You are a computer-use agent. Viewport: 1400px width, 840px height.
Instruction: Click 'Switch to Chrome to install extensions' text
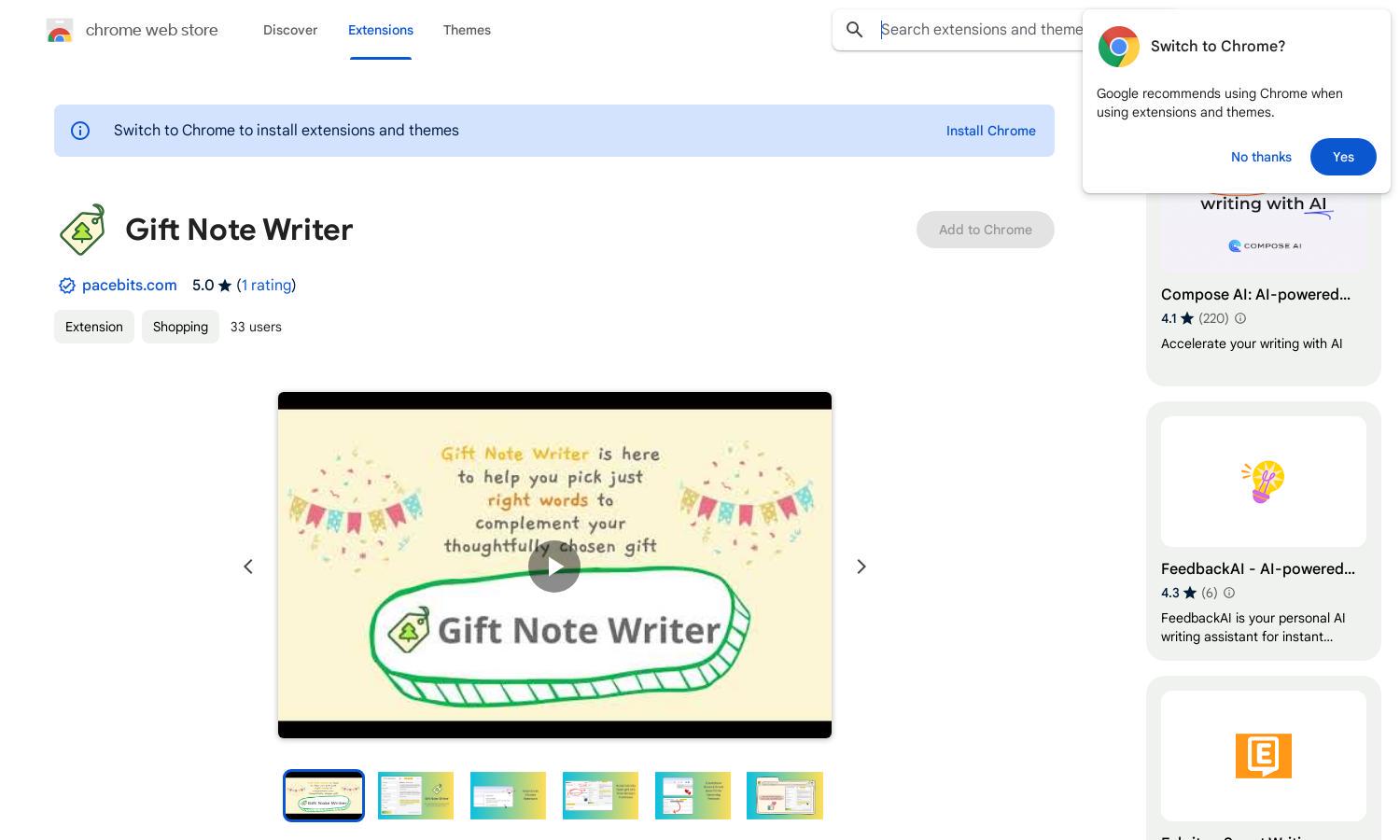[x=287, y=131]
